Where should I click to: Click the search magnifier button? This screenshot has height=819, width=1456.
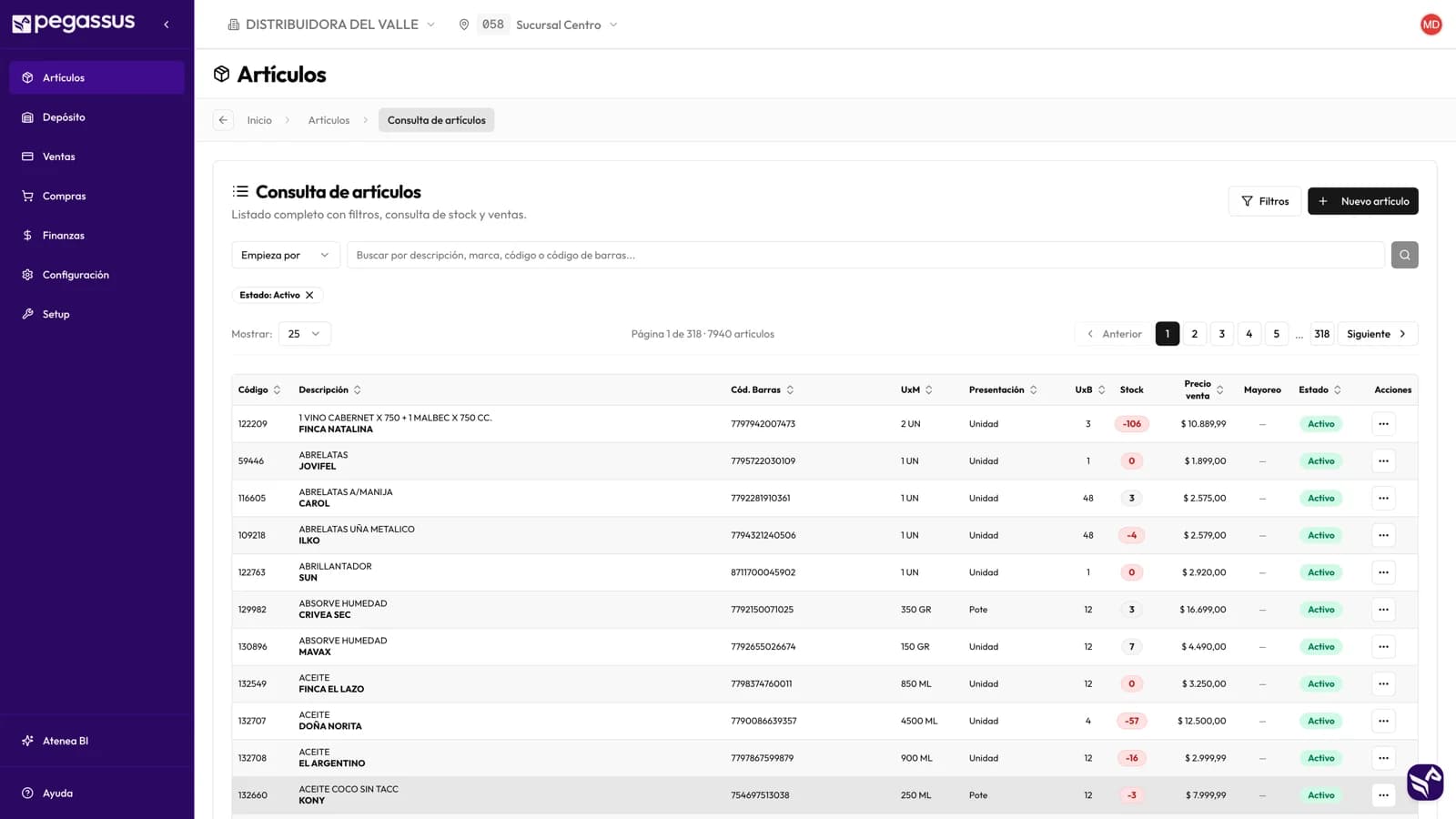(x=1404, y=255)
